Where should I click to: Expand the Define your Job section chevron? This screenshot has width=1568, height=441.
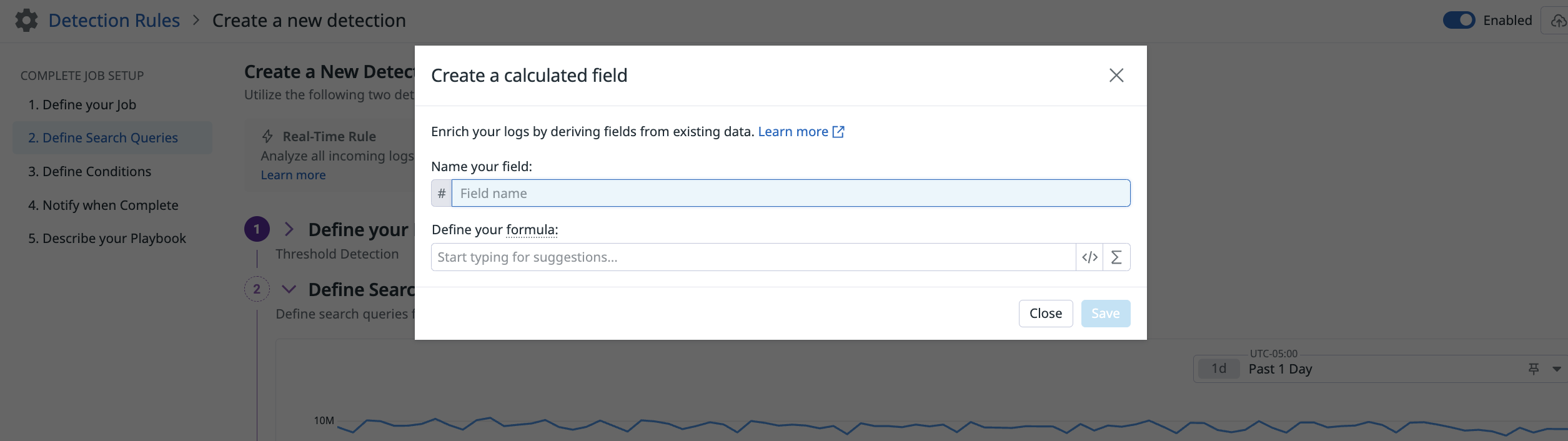289,229
